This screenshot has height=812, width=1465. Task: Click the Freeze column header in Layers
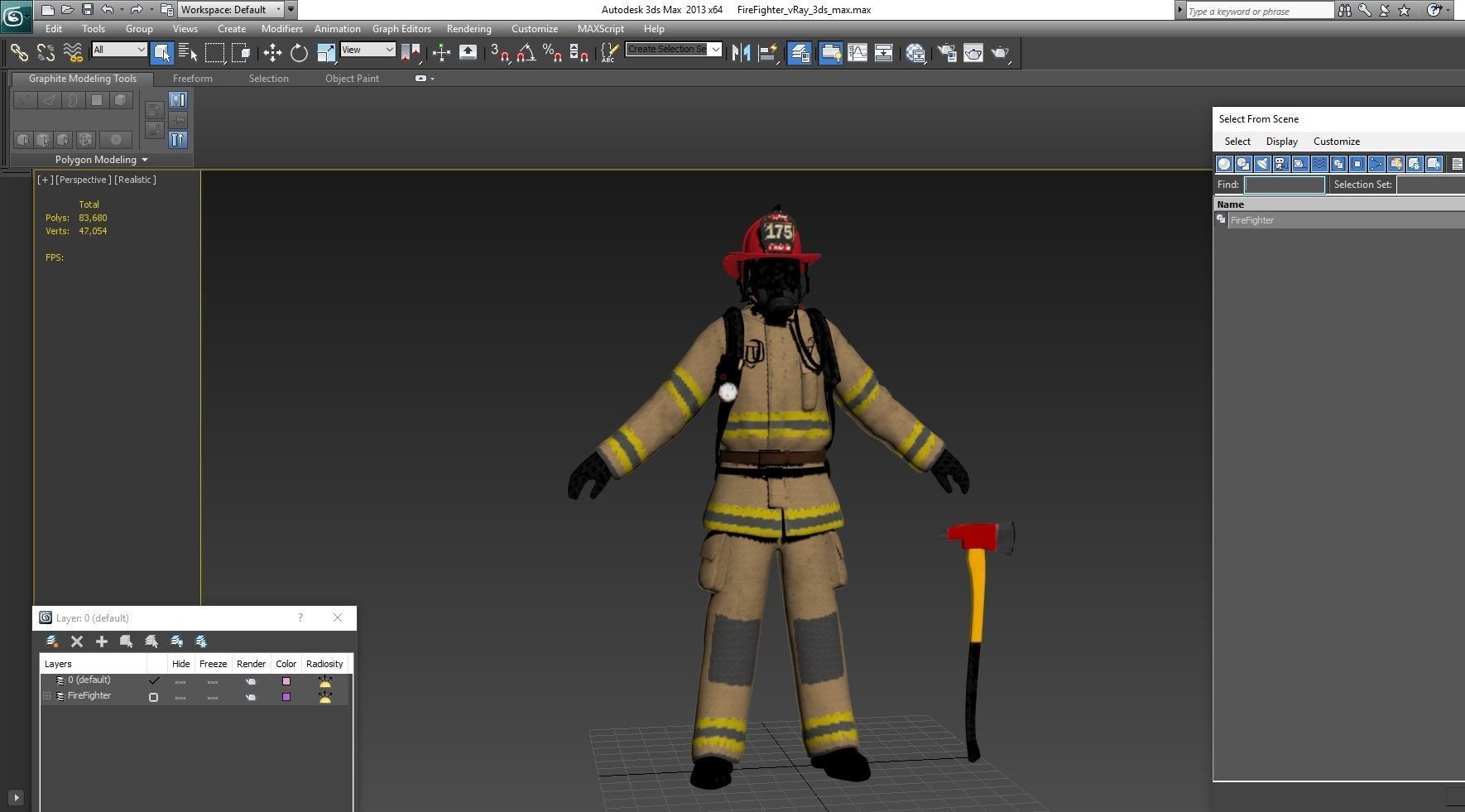tap(213, 664)
